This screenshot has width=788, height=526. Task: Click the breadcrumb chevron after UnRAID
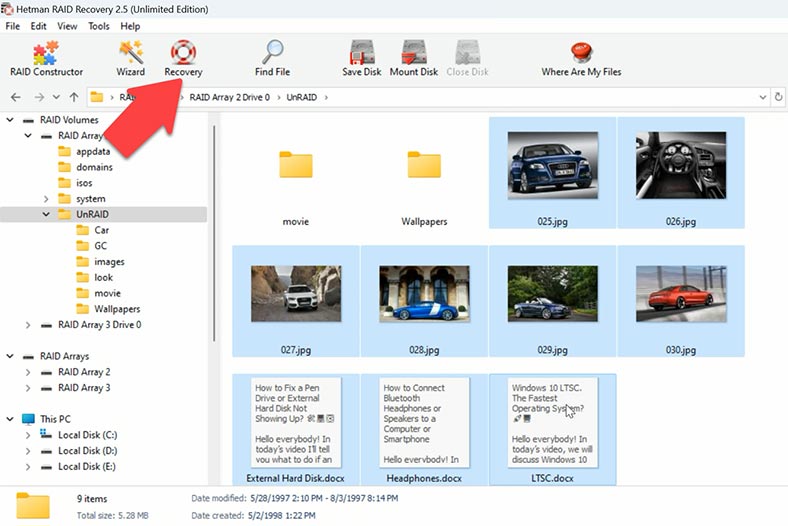326,97
